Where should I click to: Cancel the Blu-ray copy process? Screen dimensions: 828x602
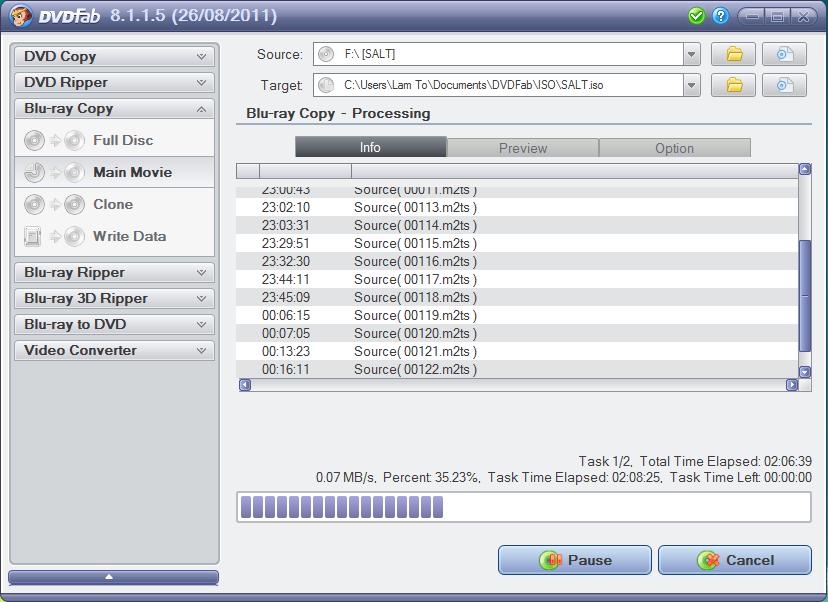(x=735, y=560)
